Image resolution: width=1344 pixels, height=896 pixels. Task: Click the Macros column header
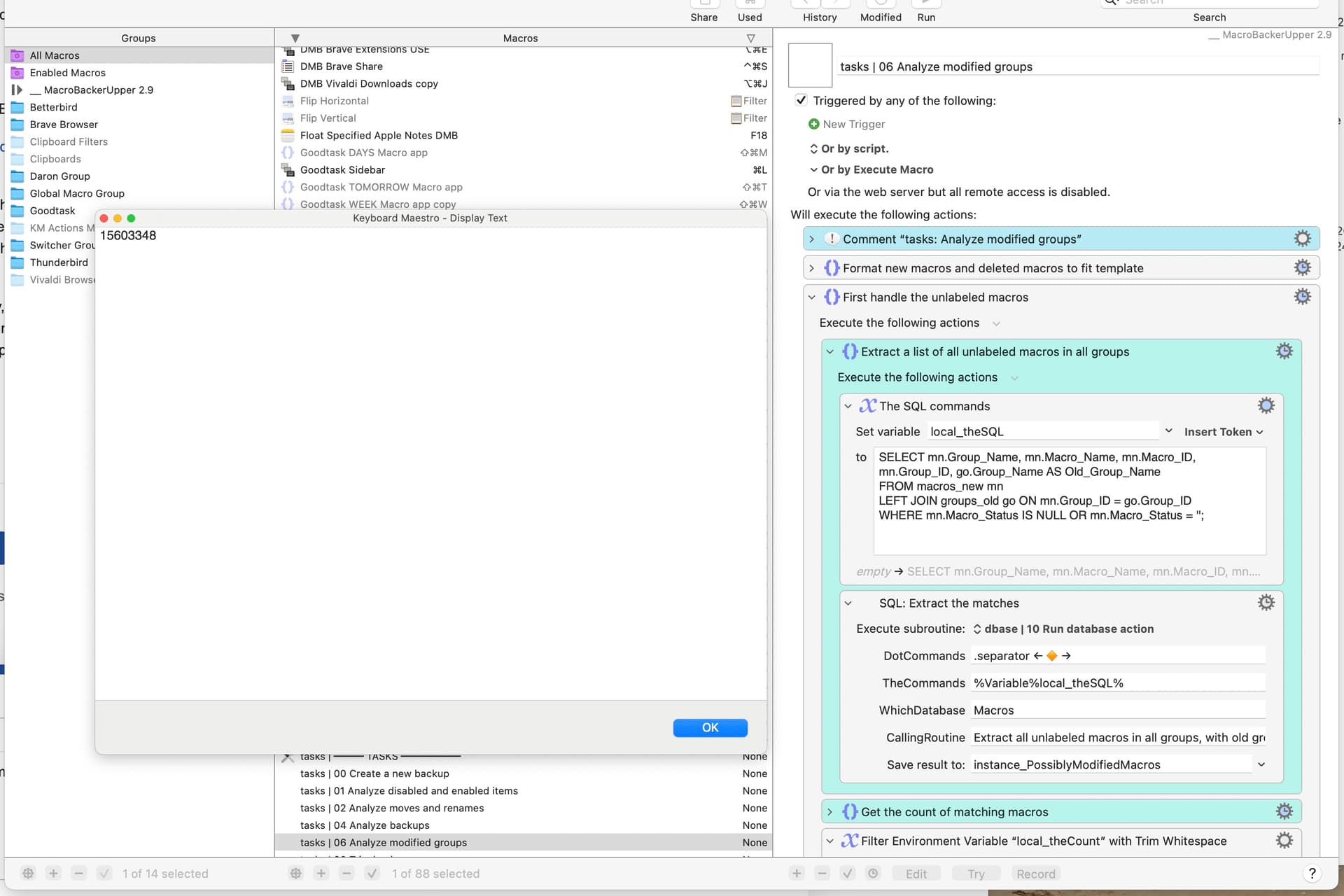[x=520, y=38]
